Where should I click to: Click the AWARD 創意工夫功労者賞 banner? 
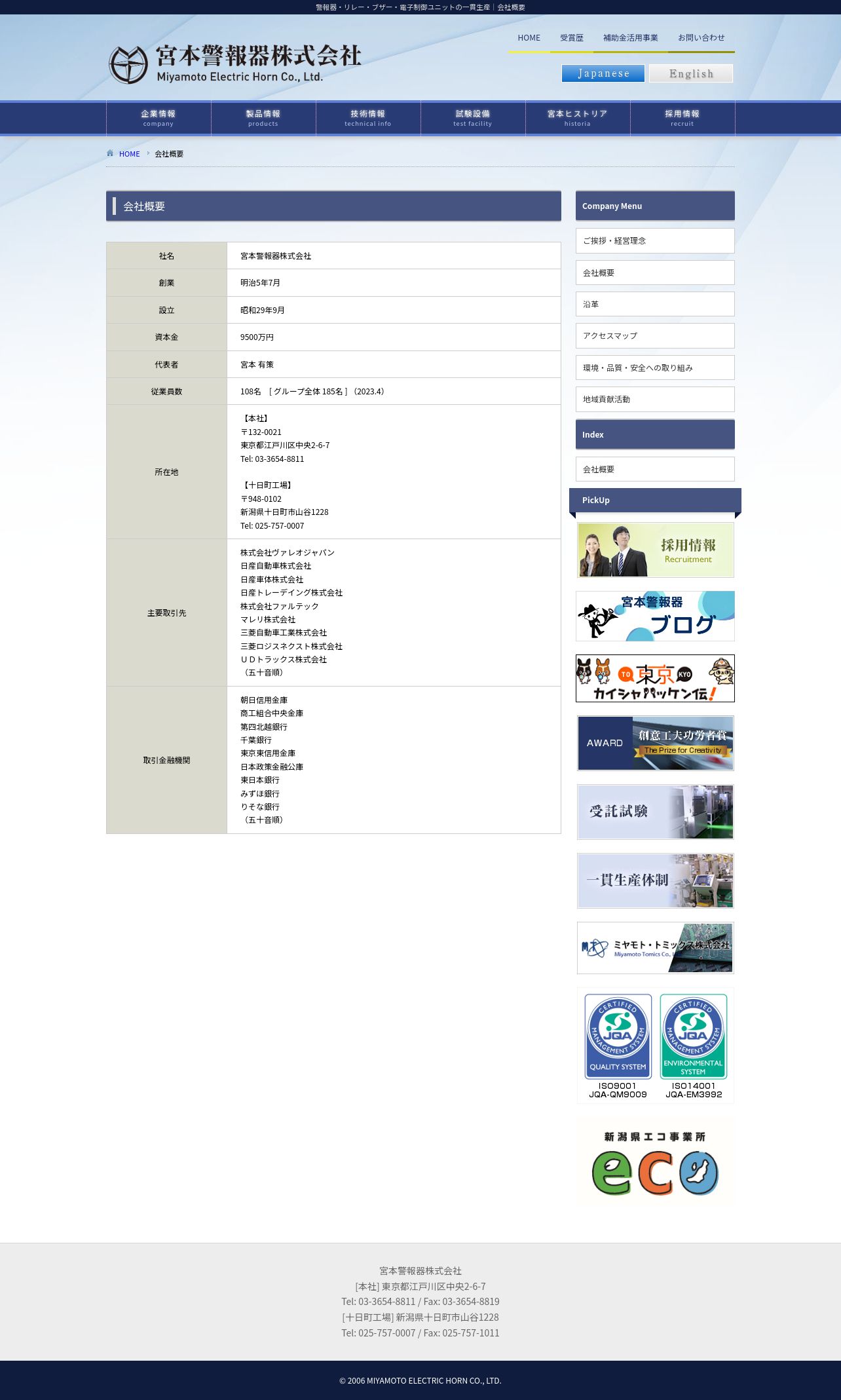pos(655,743)
